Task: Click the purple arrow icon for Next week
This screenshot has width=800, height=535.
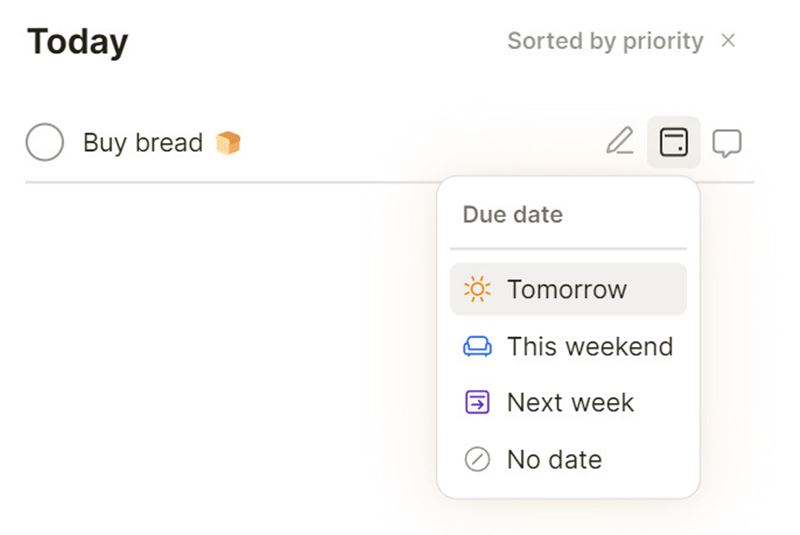Action: coord(477,403)
